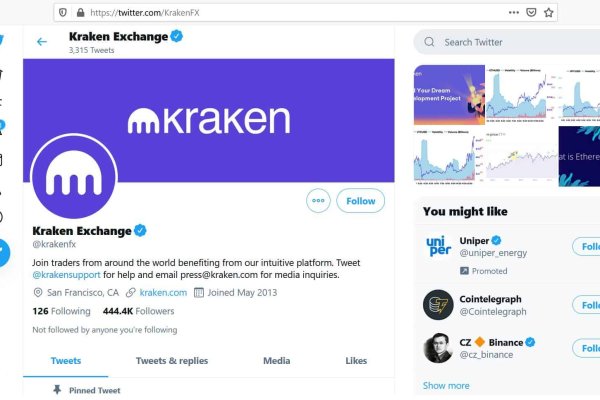The image size is (600, 400).
Task: Open the kraken.com website link
Action: (x=163, y=293)
